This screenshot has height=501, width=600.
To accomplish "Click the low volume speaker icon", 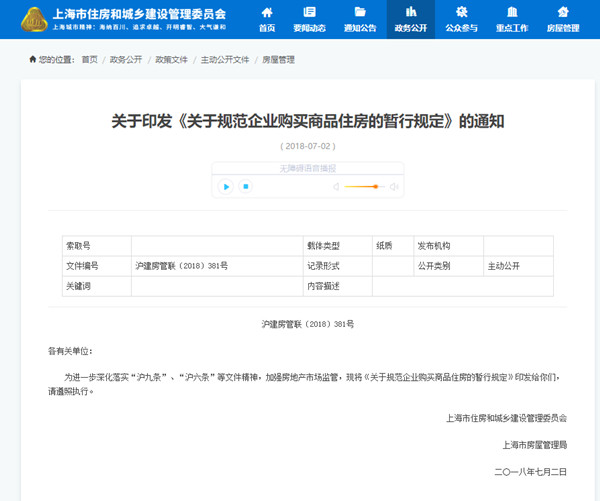I will (336, 187).
